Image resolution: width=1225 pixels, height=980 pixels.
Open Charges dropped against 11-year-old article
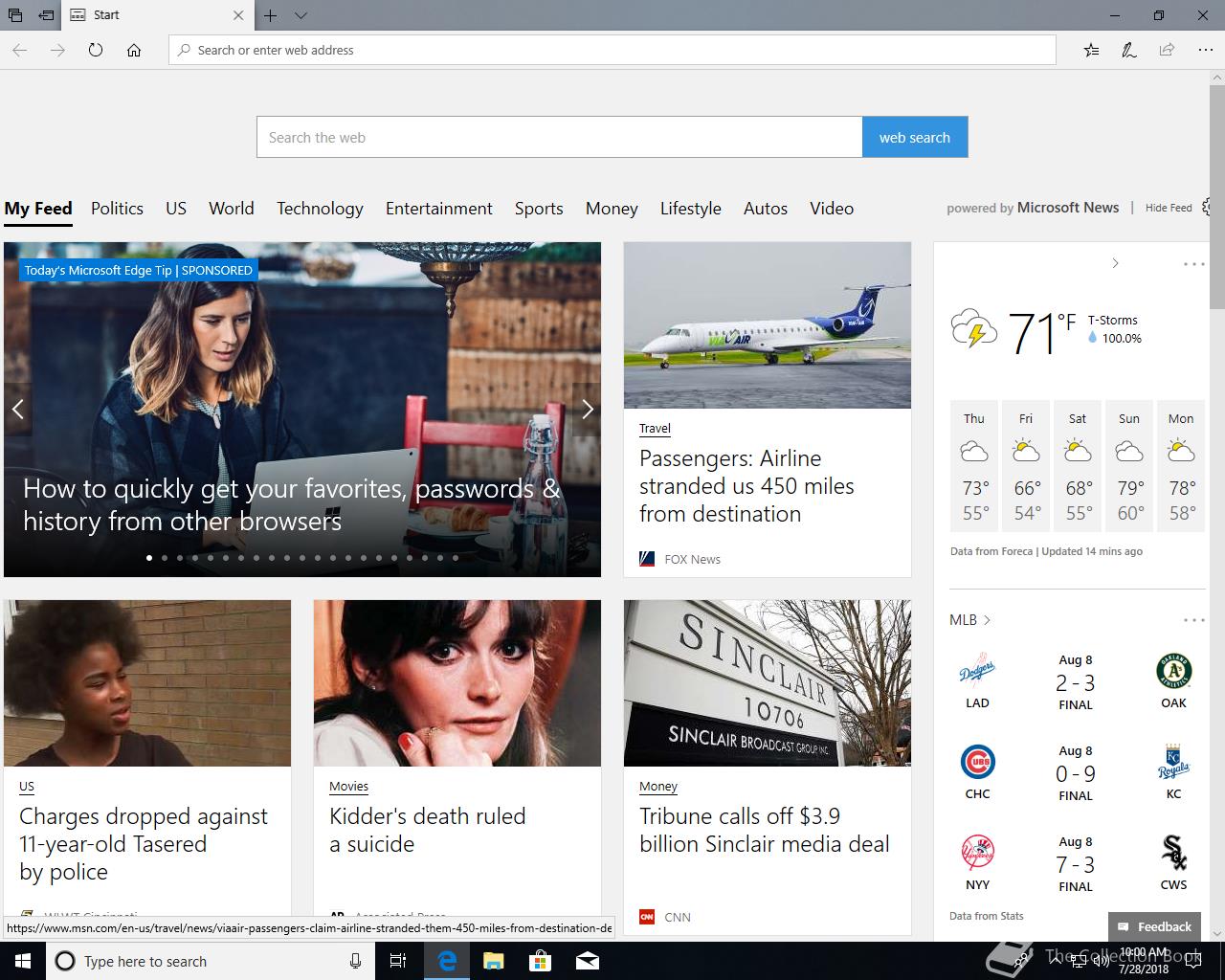(x=144, y=844)
